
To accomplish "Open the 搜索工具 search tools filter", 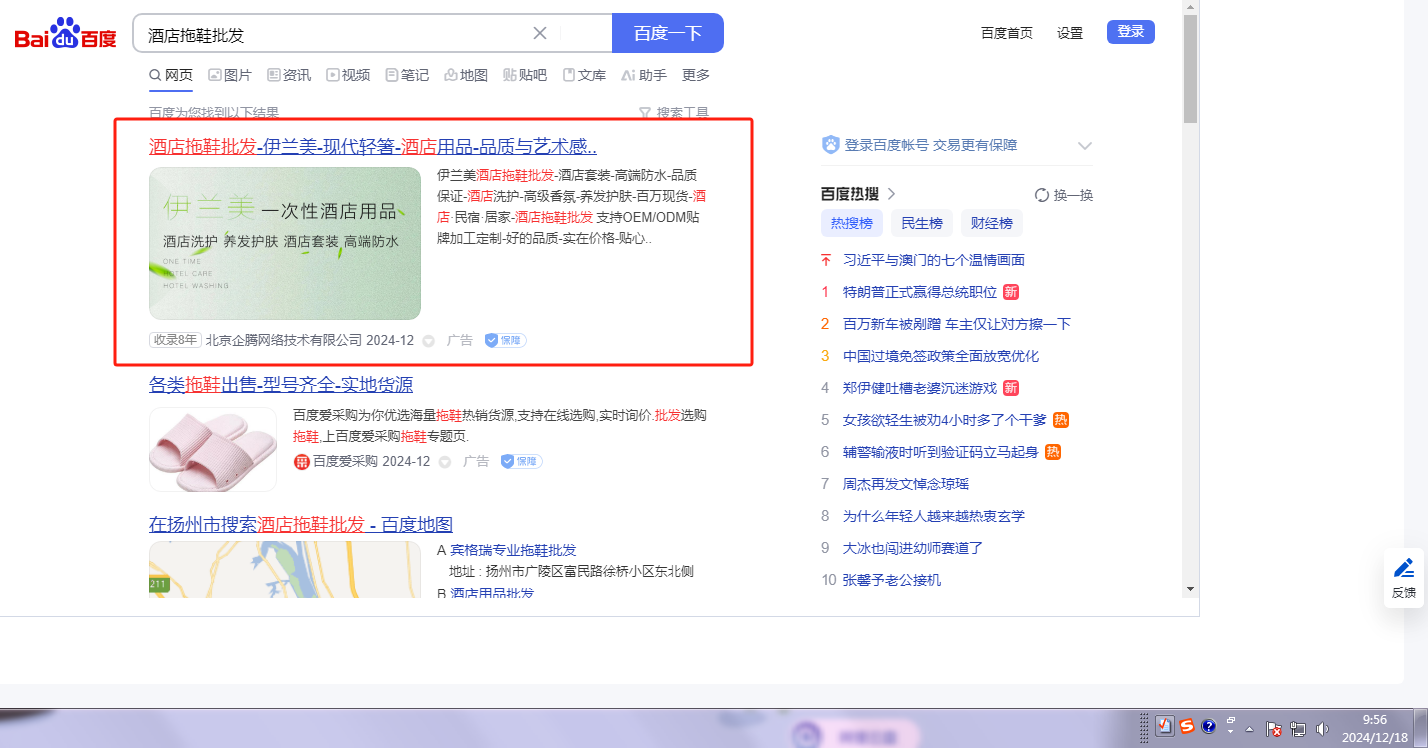I will point(674,113).
